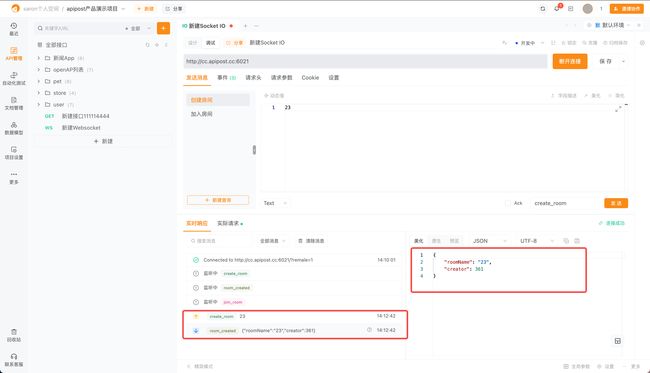Open the document management sidebar section
This screenshot has height=373, width=650.
pos(14,103)
